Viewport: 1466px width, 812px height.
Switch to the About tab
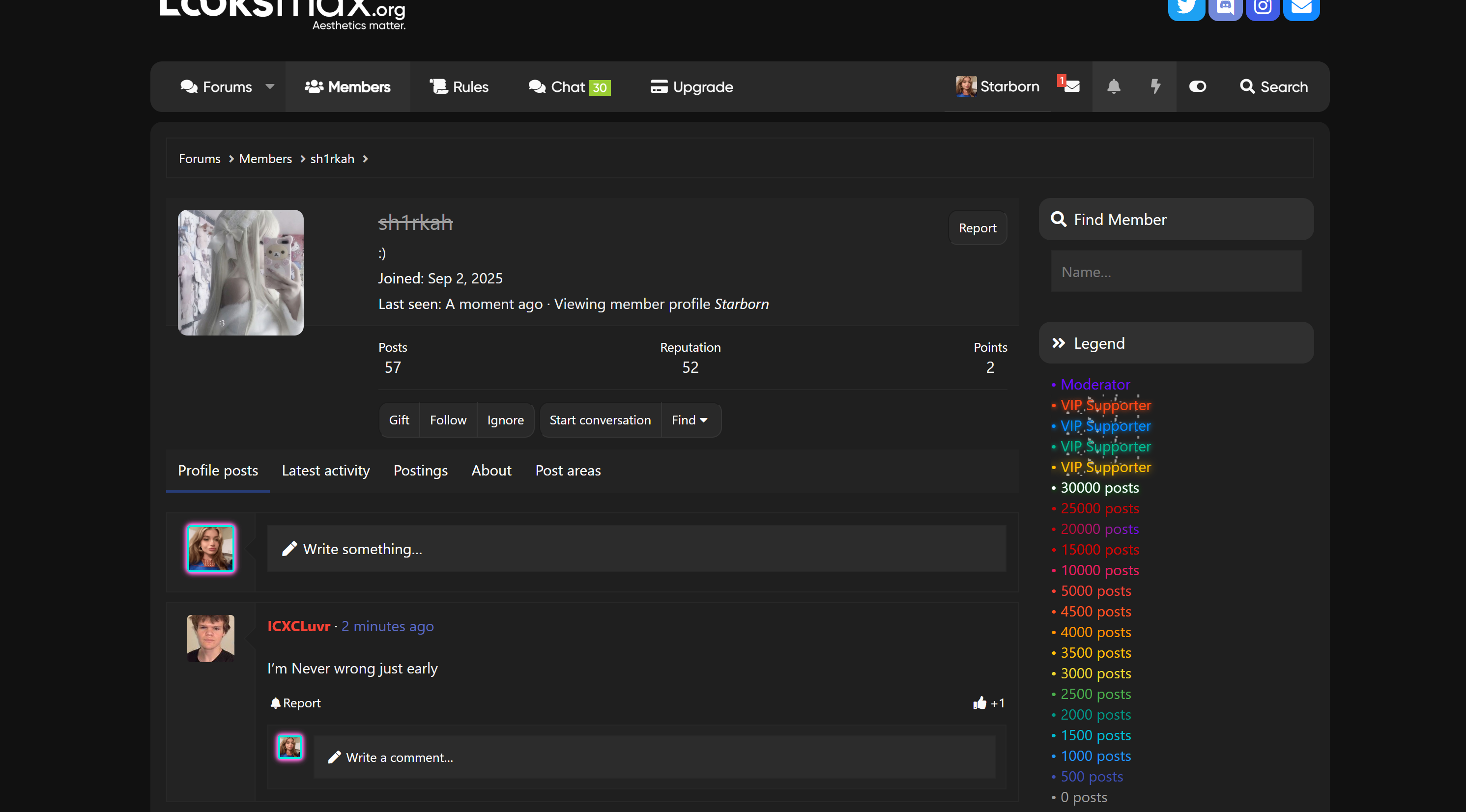[491, 470]
